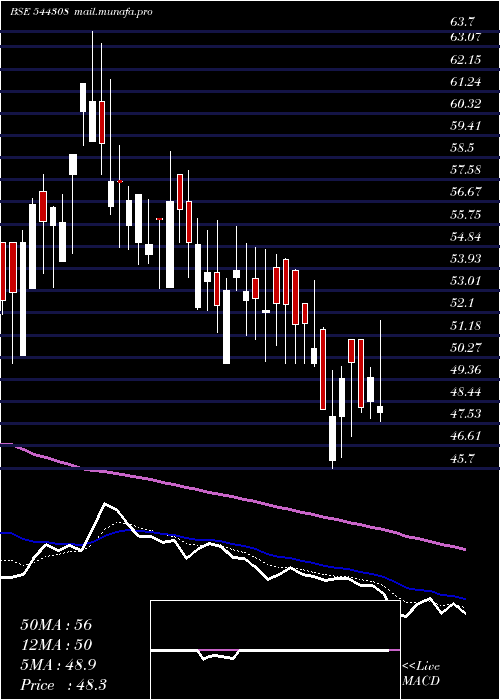Click the <<Live MACD label
The width and height of the screenshot is (500, 700).
[x=421, y=674]
